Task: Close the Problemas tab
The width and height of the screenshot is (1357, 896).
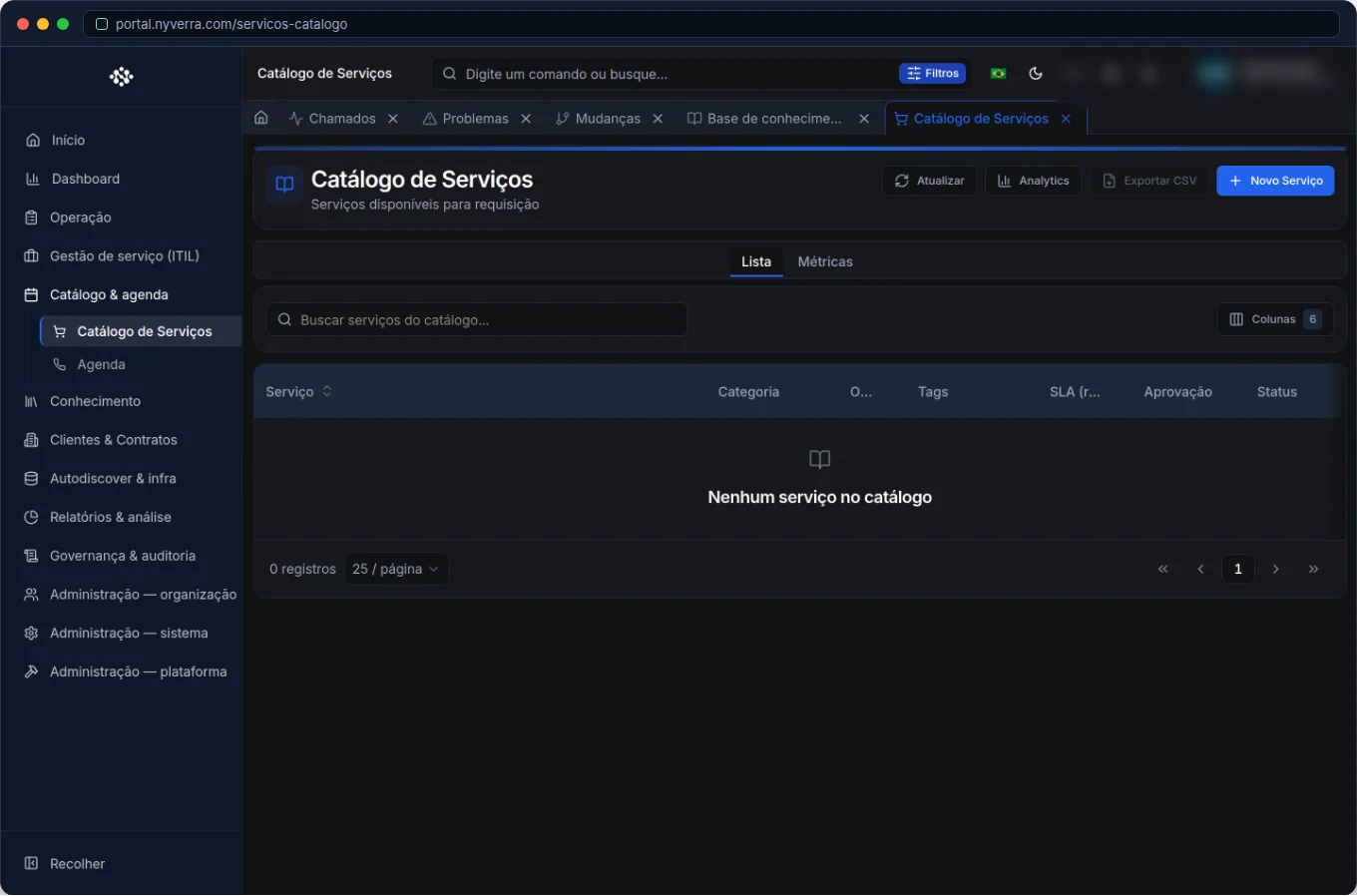Action: coord(526,119)
